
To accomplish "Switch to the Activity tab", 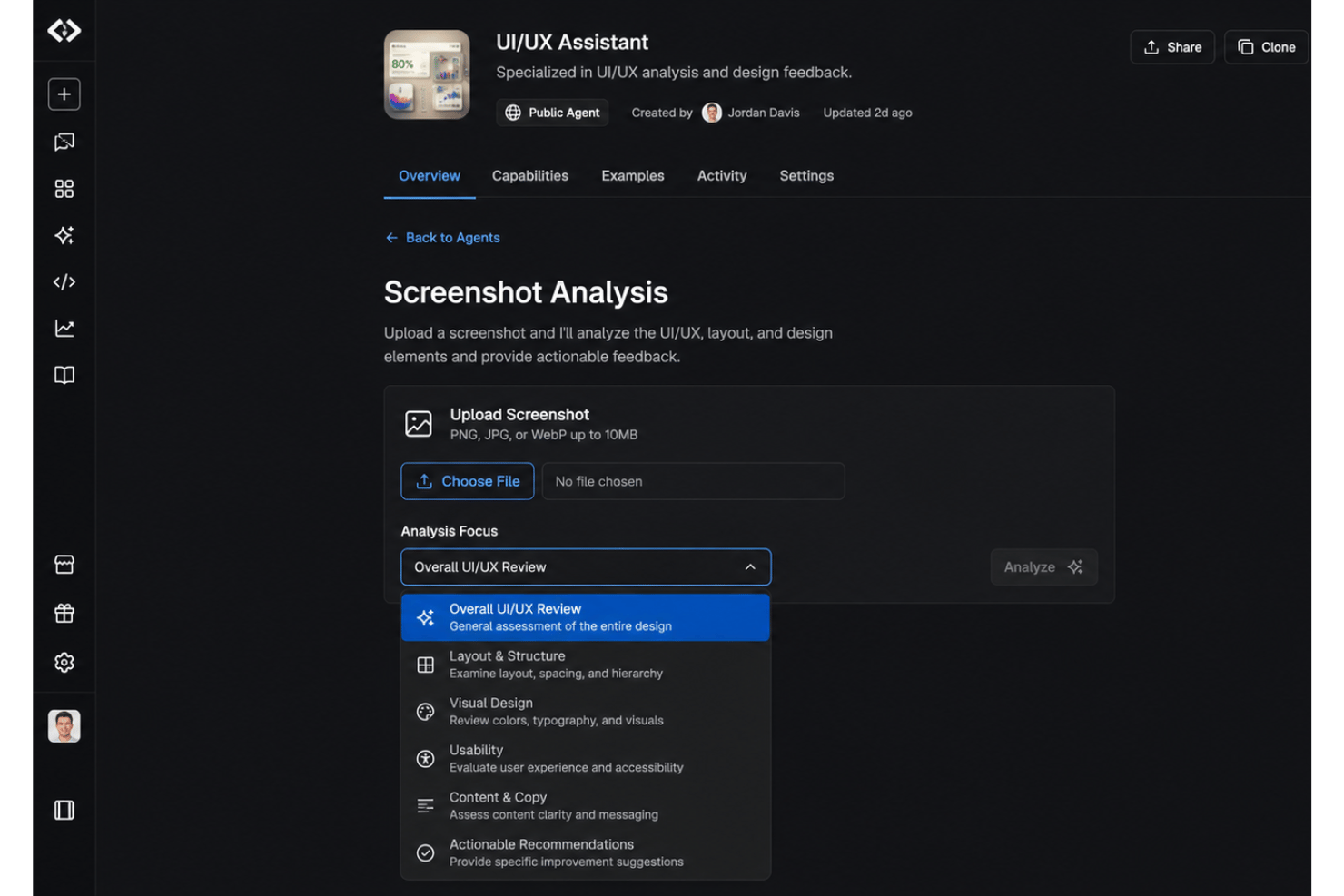I will click(x=722, y=176).
